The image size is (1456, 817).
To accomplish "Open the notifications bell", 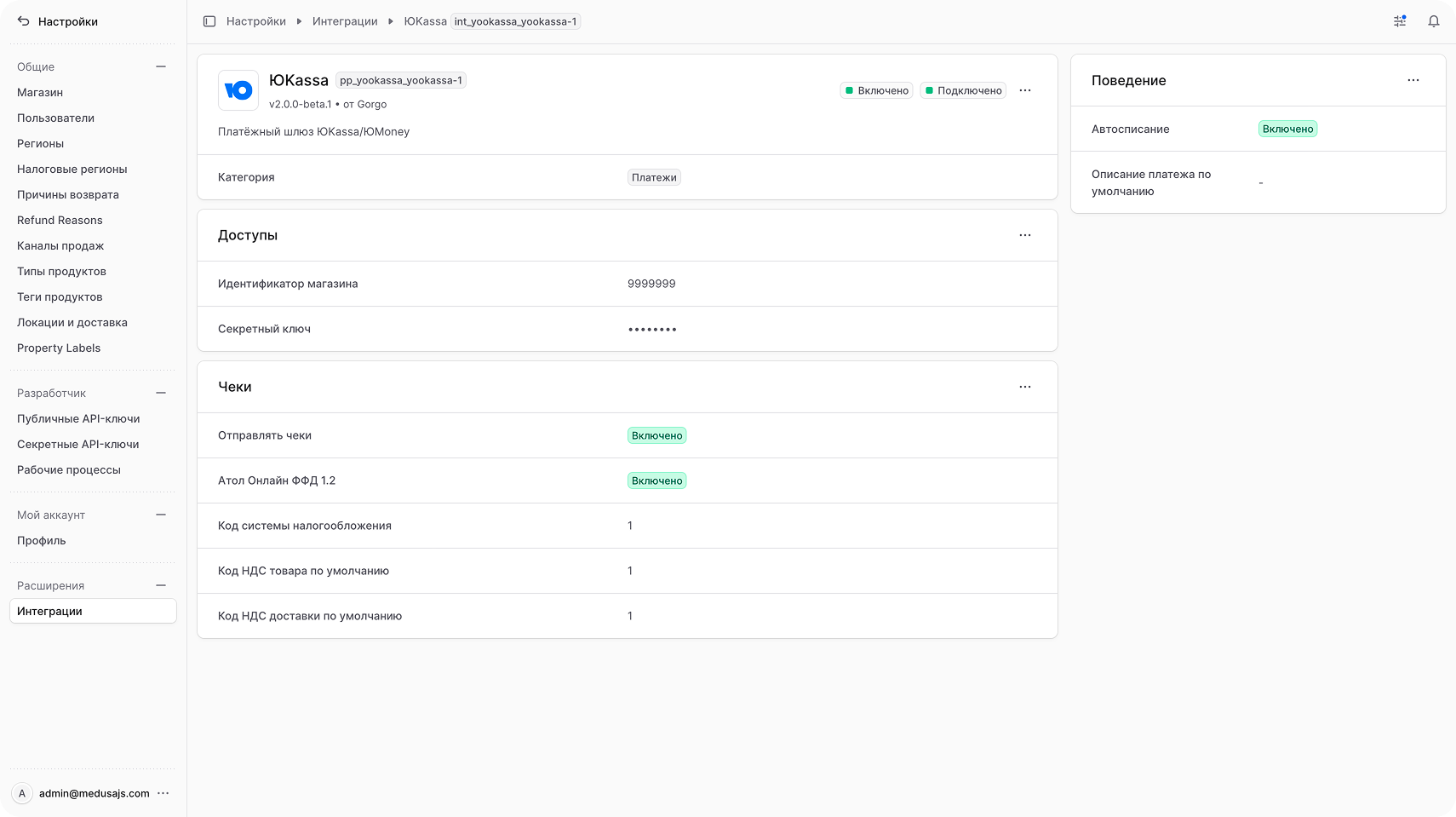I will (1434, 21).
